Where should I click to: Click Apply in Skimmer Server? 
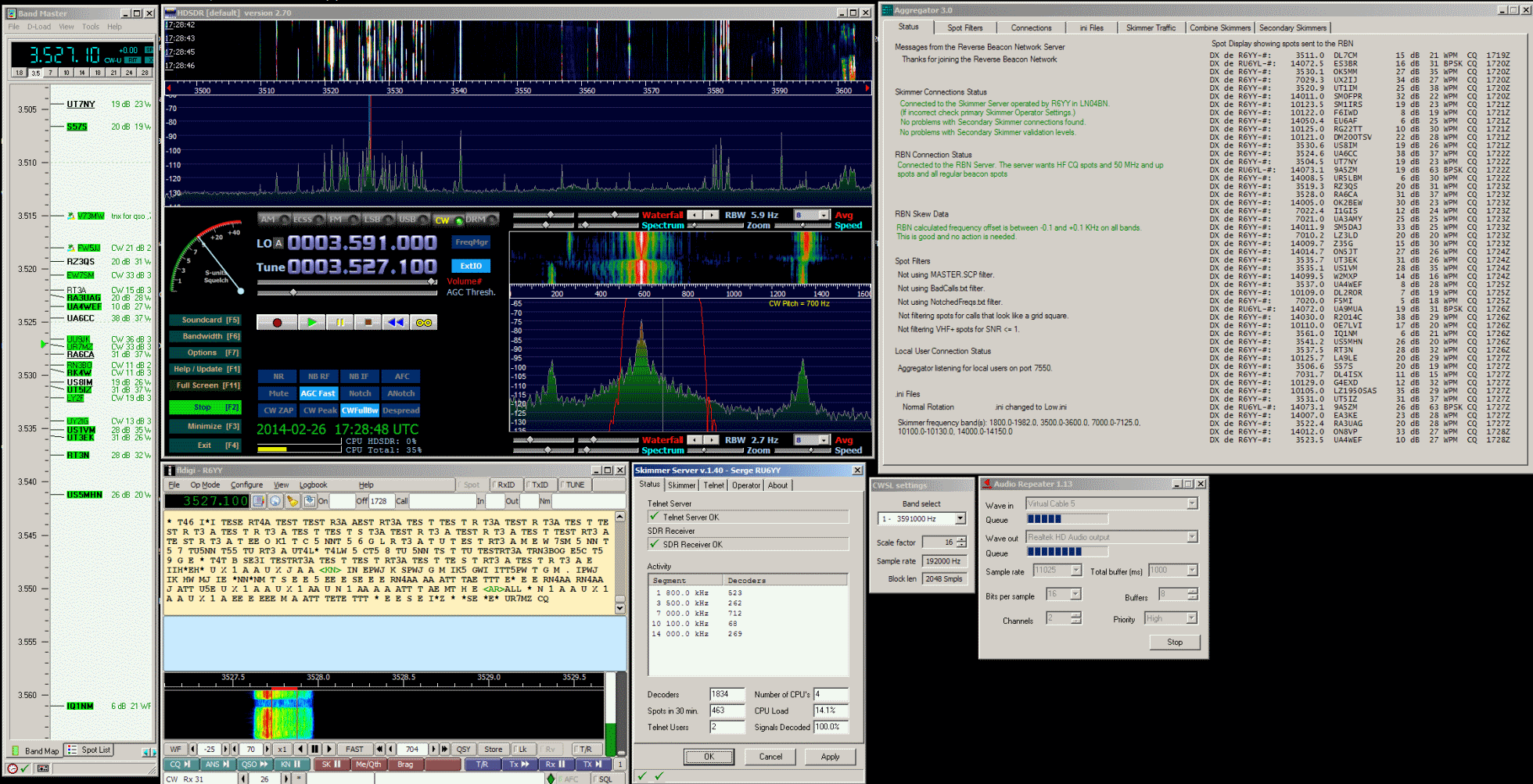click(830, 757)
